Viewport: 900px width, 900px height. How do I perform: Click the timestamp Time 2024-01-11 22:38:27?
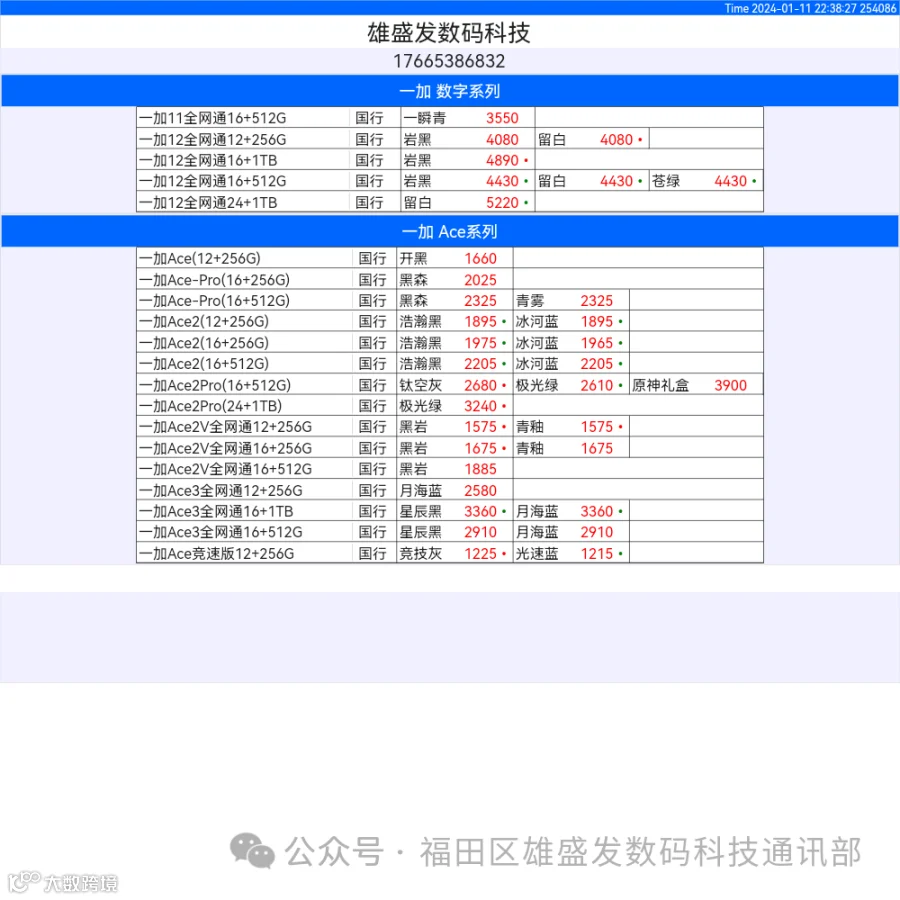point(790,8)
